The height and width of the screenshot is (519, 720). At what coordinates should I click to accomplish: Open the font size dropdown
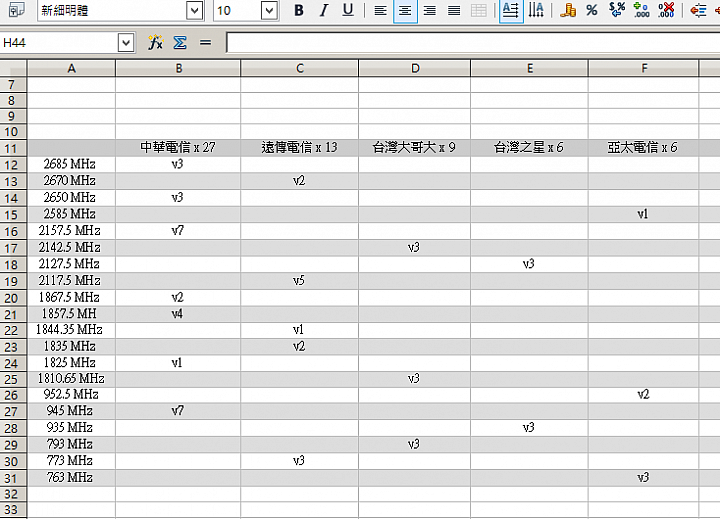point(269,11)
